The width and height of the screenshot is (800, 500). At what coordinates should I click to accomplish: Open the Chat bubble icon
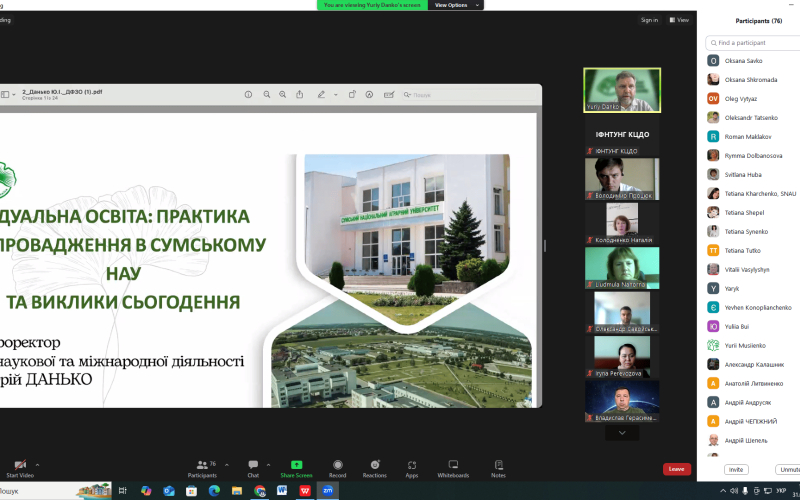[x=253, y=464]
